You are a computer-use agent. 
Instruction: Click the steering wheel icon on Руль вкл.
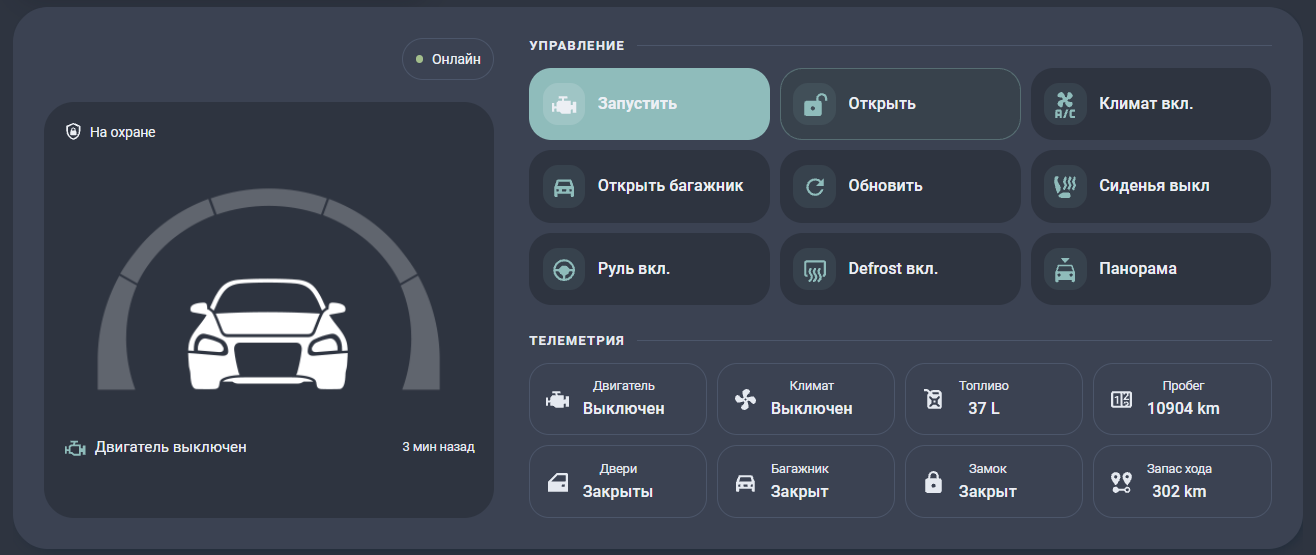(x=564, y=269)
